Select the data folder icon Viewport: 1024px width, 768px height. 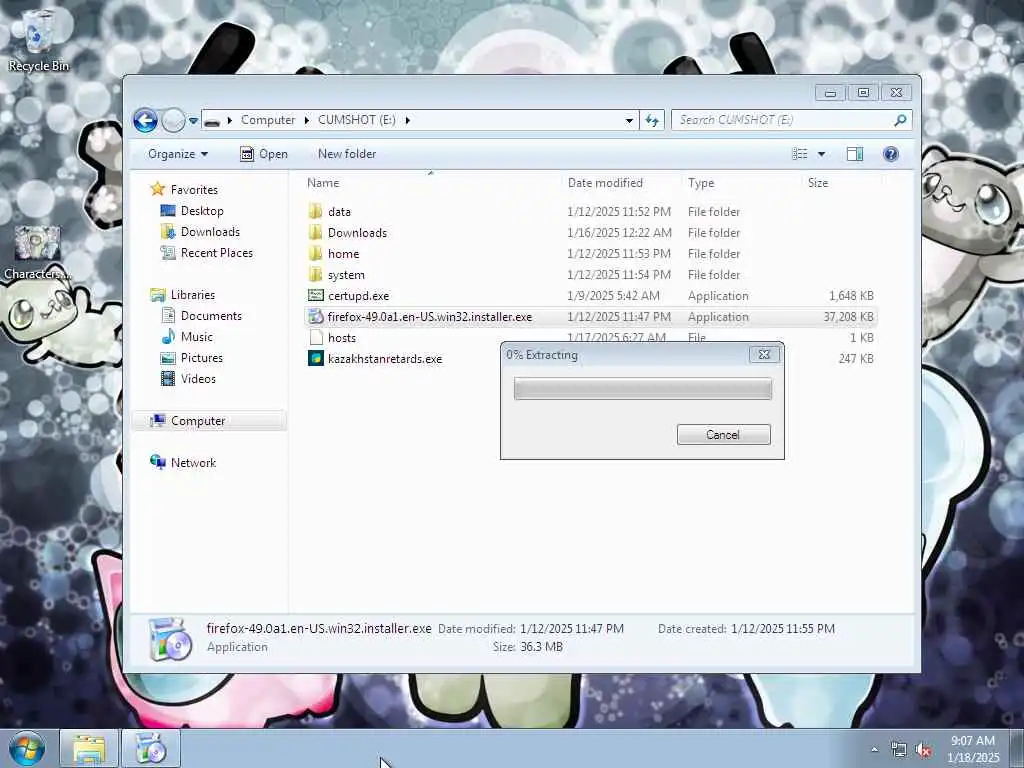315,212
